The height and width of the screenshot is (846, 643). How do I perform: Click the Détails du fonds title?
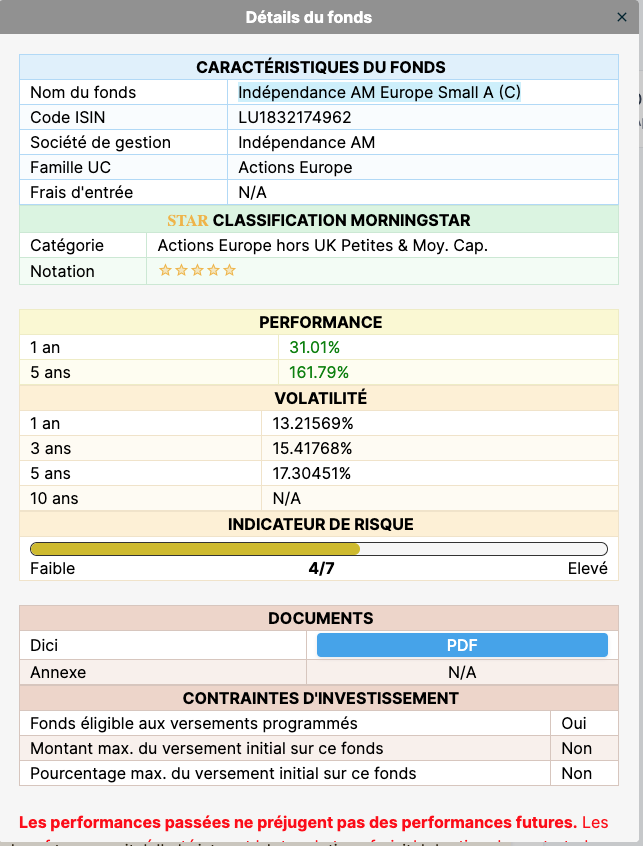(309, 17)
